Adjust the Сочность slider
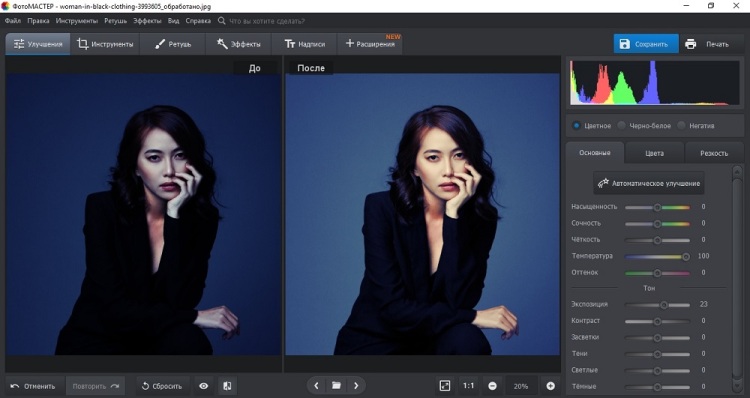This screenshot has height=398, width=750. coord(657,223)
